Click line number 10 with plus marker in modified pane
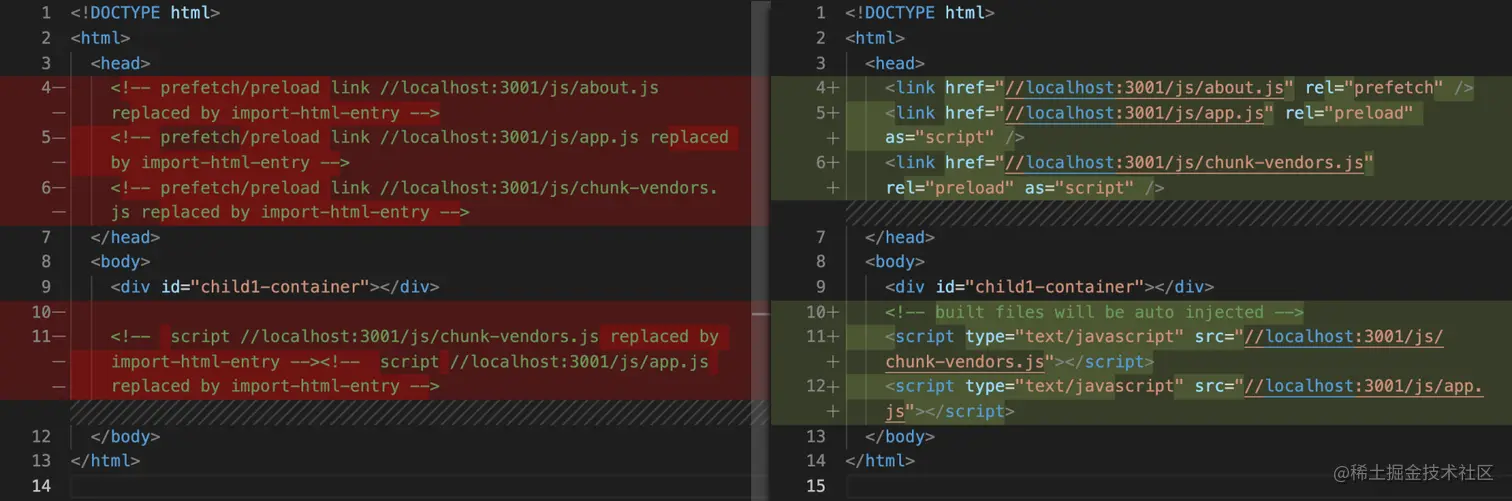 pos(821,312)
